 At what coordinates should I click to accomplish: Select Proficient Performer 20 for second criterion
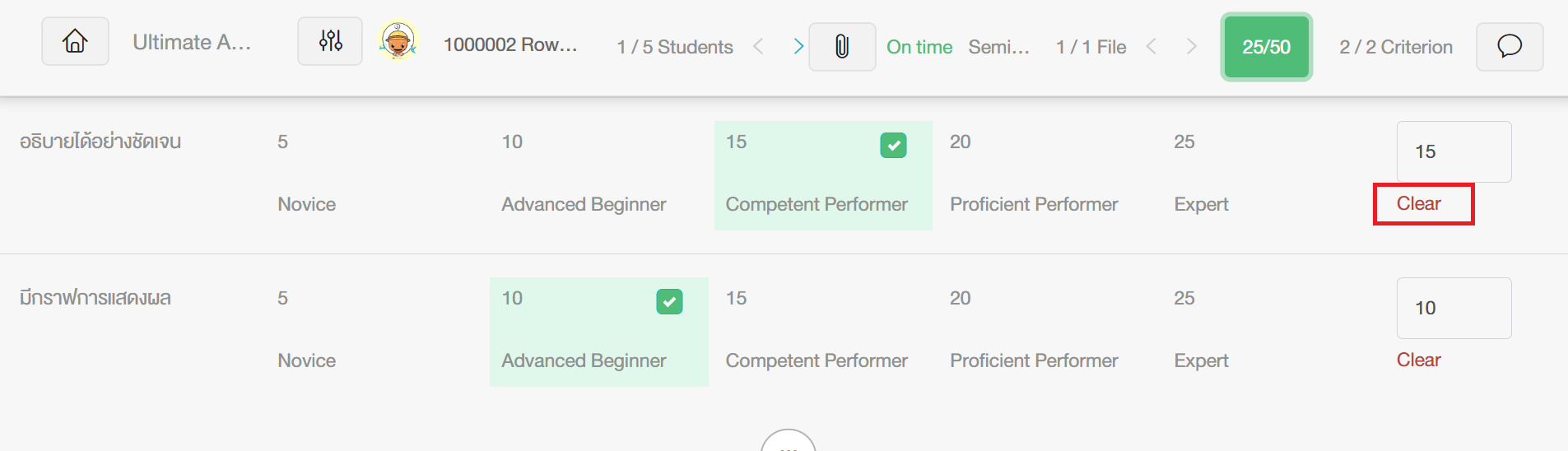click(1034, 329)
